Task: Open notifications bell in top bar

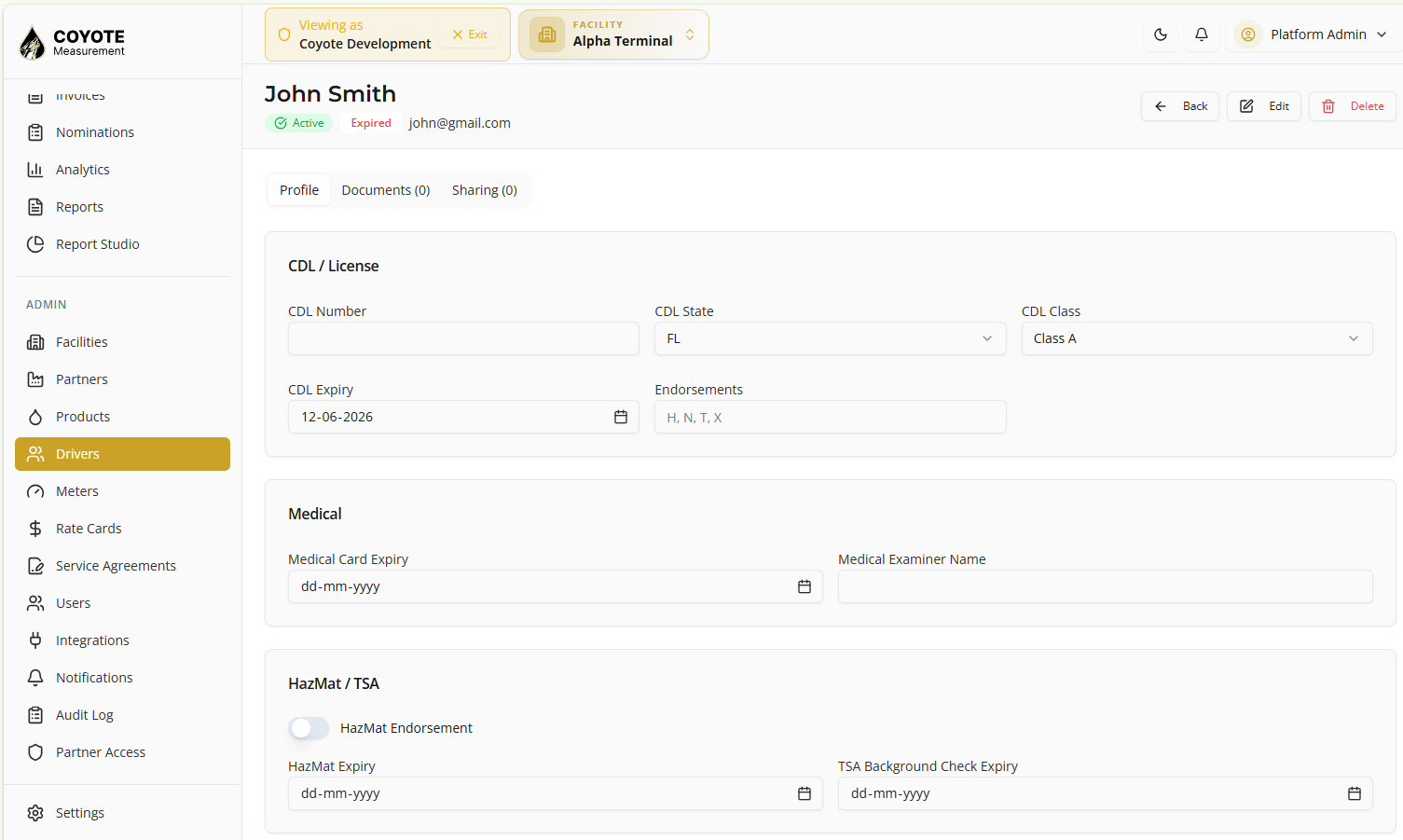Action: pos(1202,34)
